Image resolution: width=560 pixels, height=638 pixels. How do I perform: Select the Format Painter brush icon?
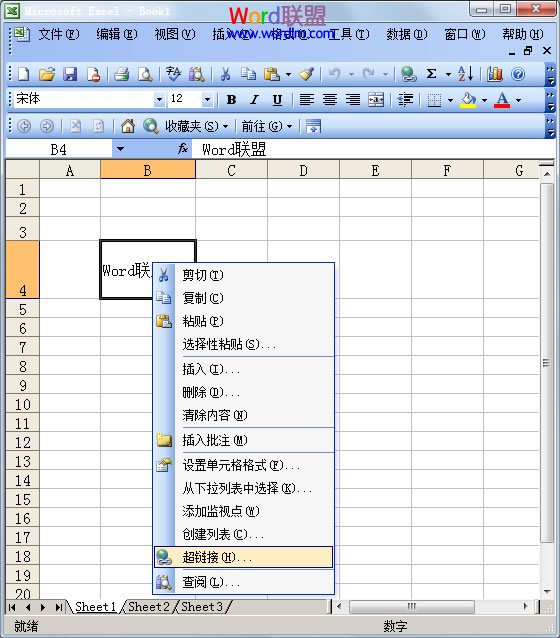pos(306,74)
